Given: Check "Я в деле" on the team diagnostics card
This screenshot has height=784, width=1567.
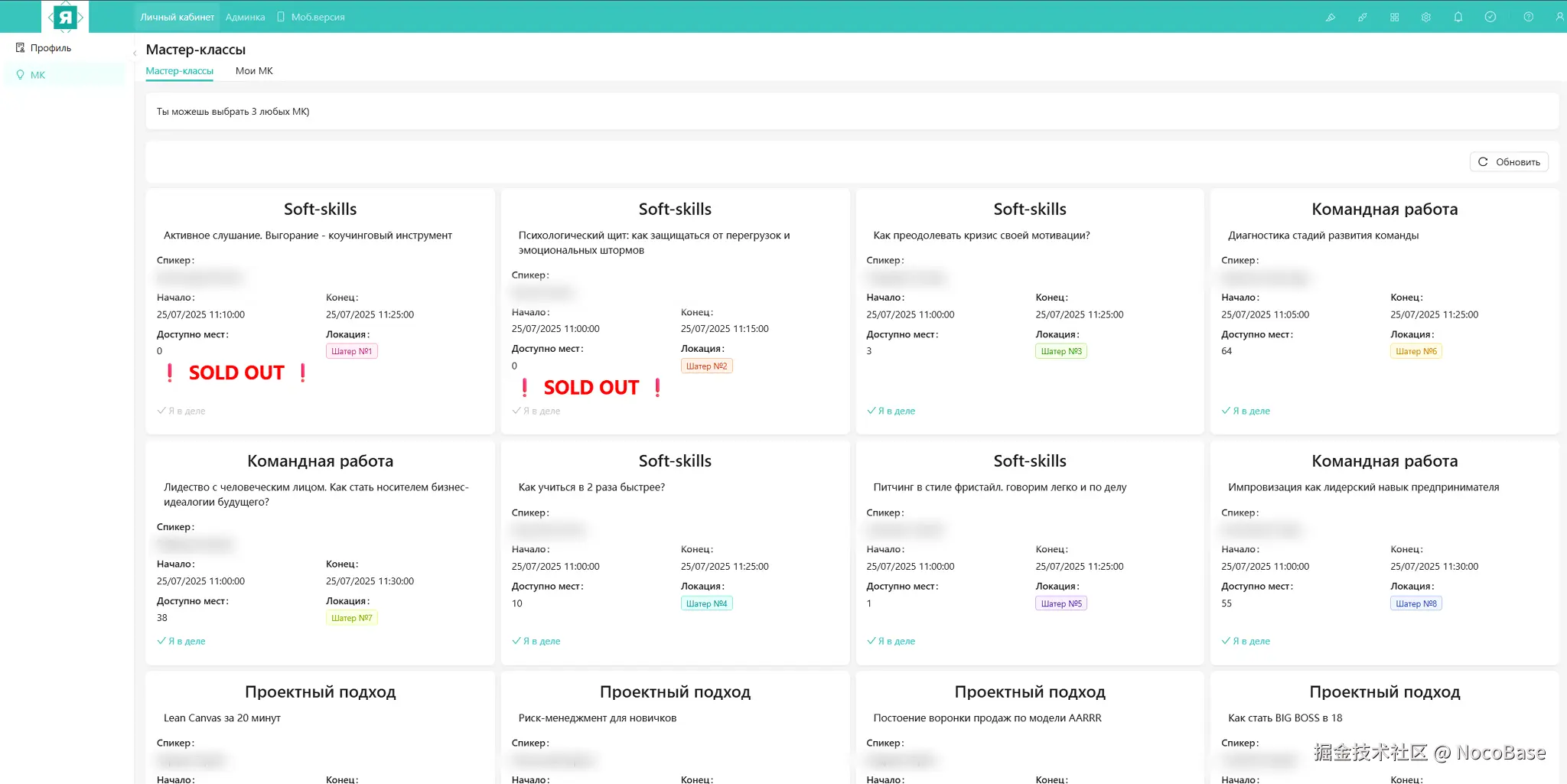Looking at the screenshot, I should pos(1246,411).
